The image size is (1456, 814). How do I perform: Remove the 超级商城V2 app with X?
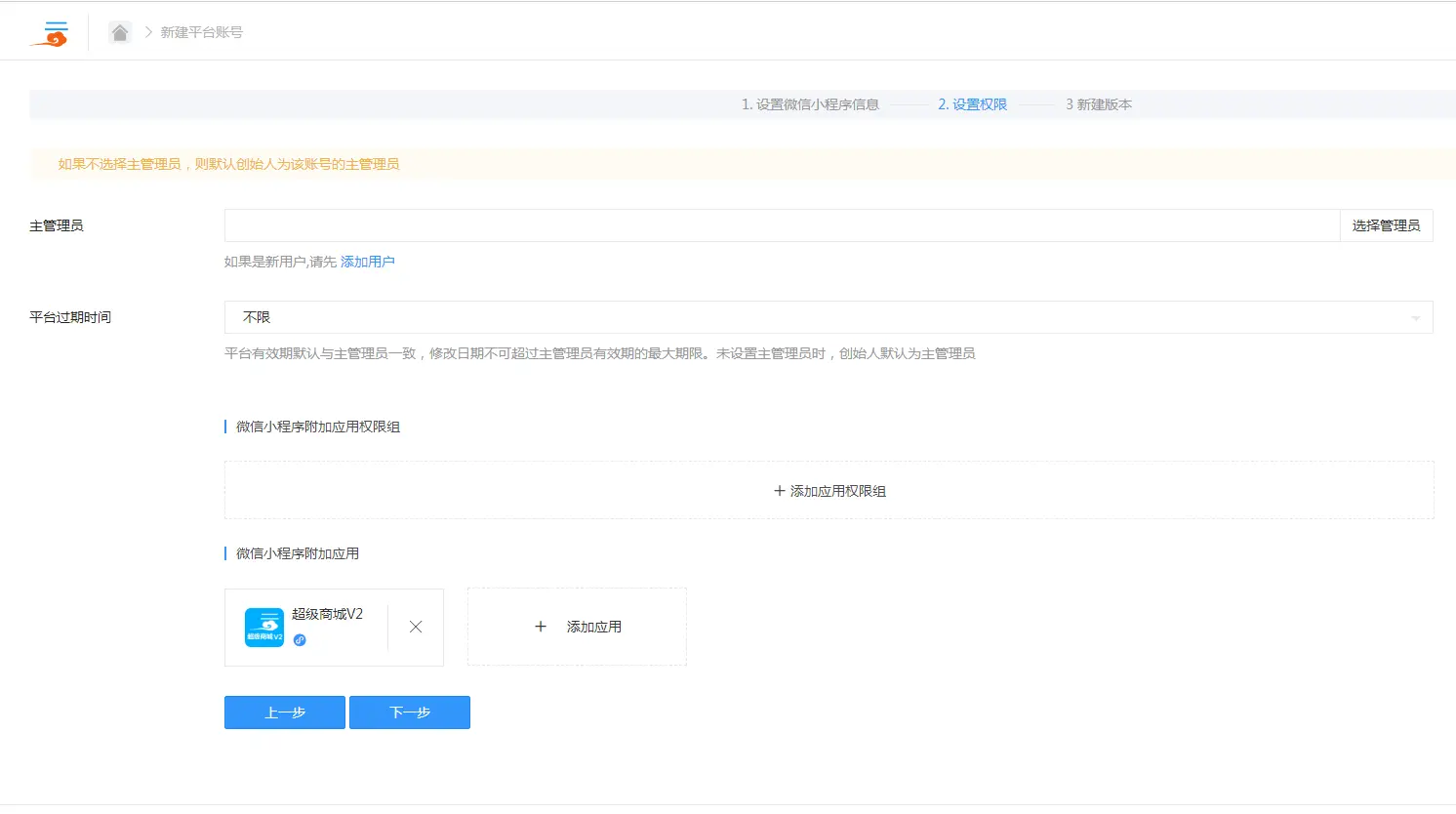pos(416,627)
